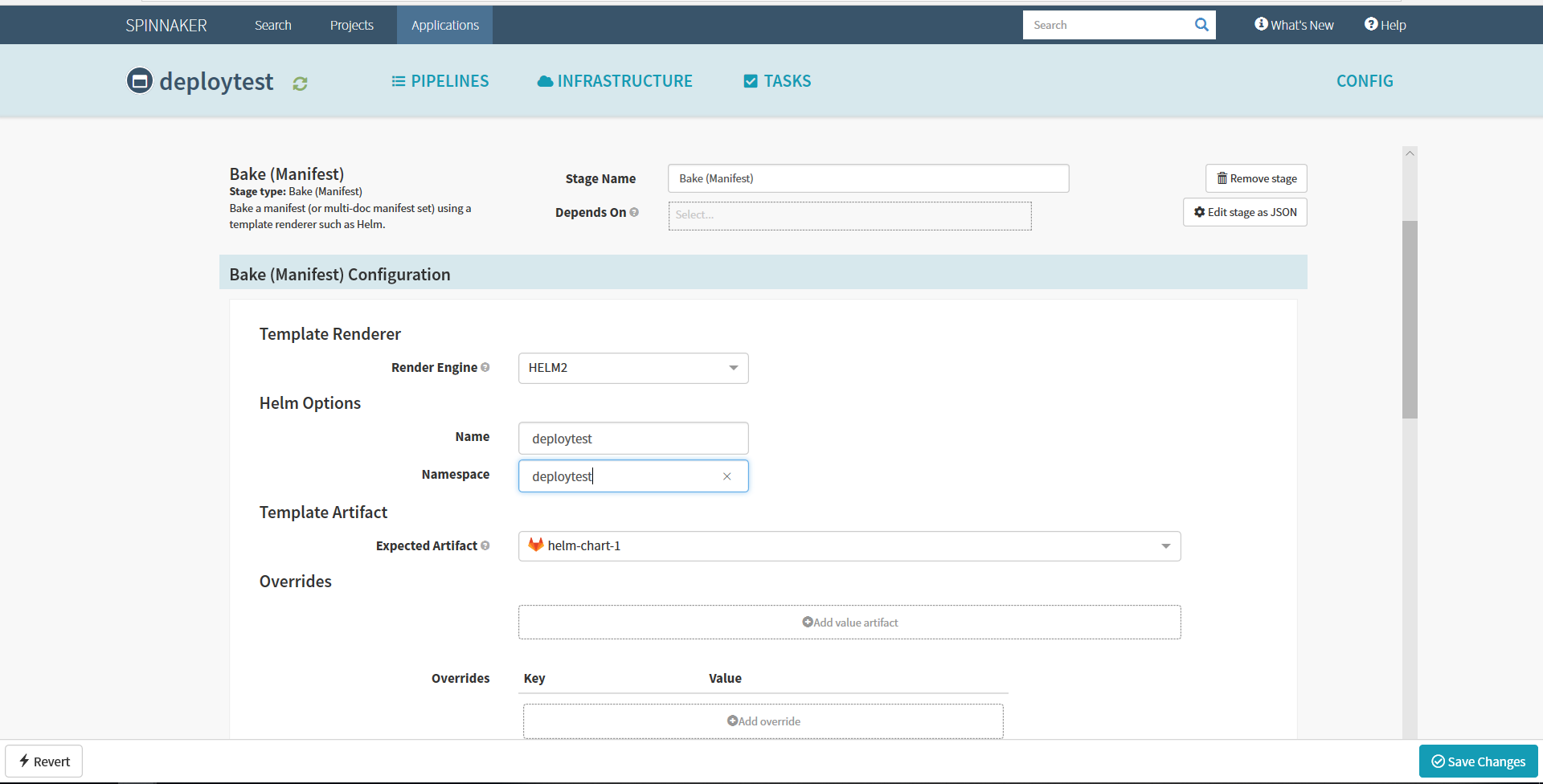Click the deploytest application title
This screenshot has width=1543, height=784.
(216, 81)
